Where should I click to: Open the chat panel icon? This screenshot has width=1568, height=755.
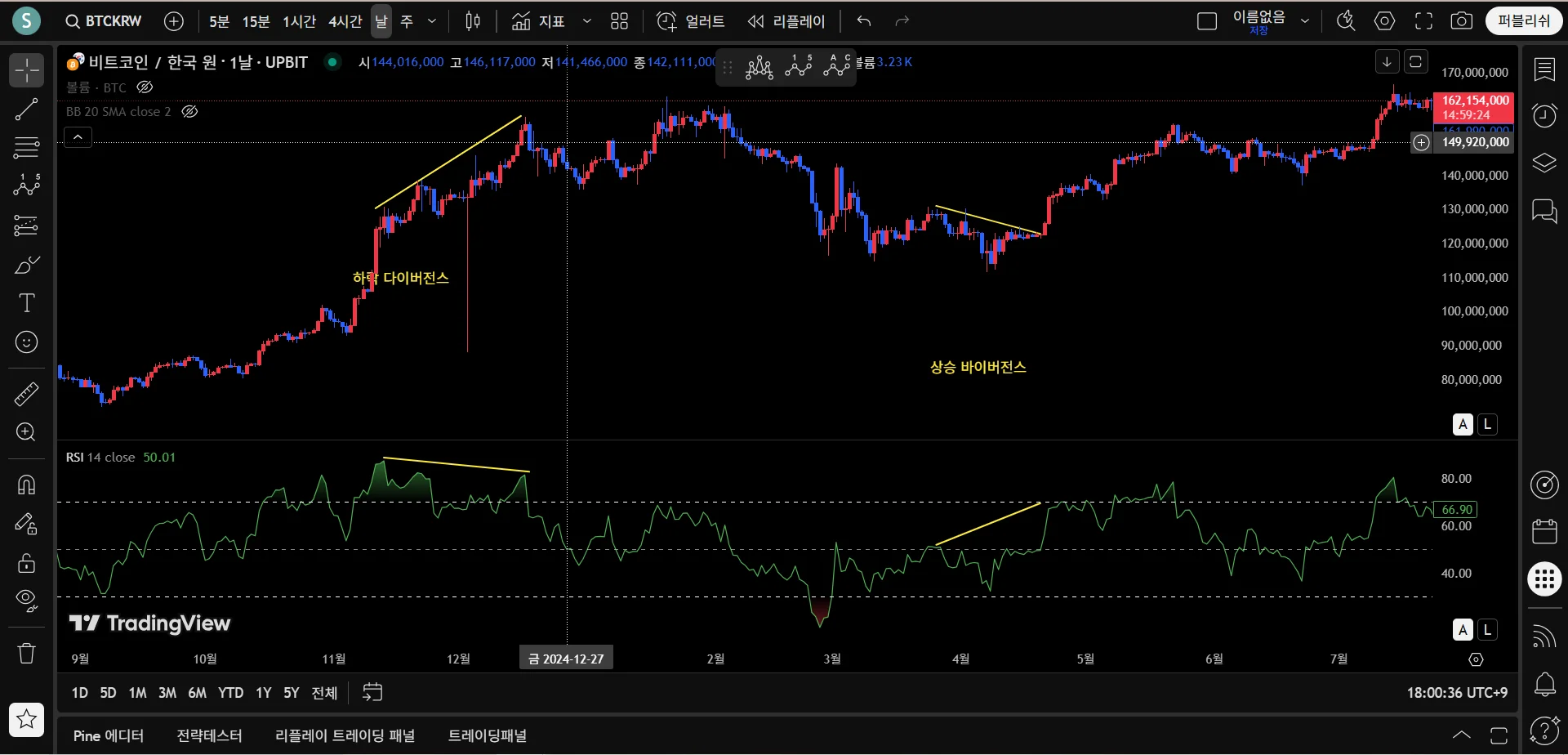click(1544, 211)
